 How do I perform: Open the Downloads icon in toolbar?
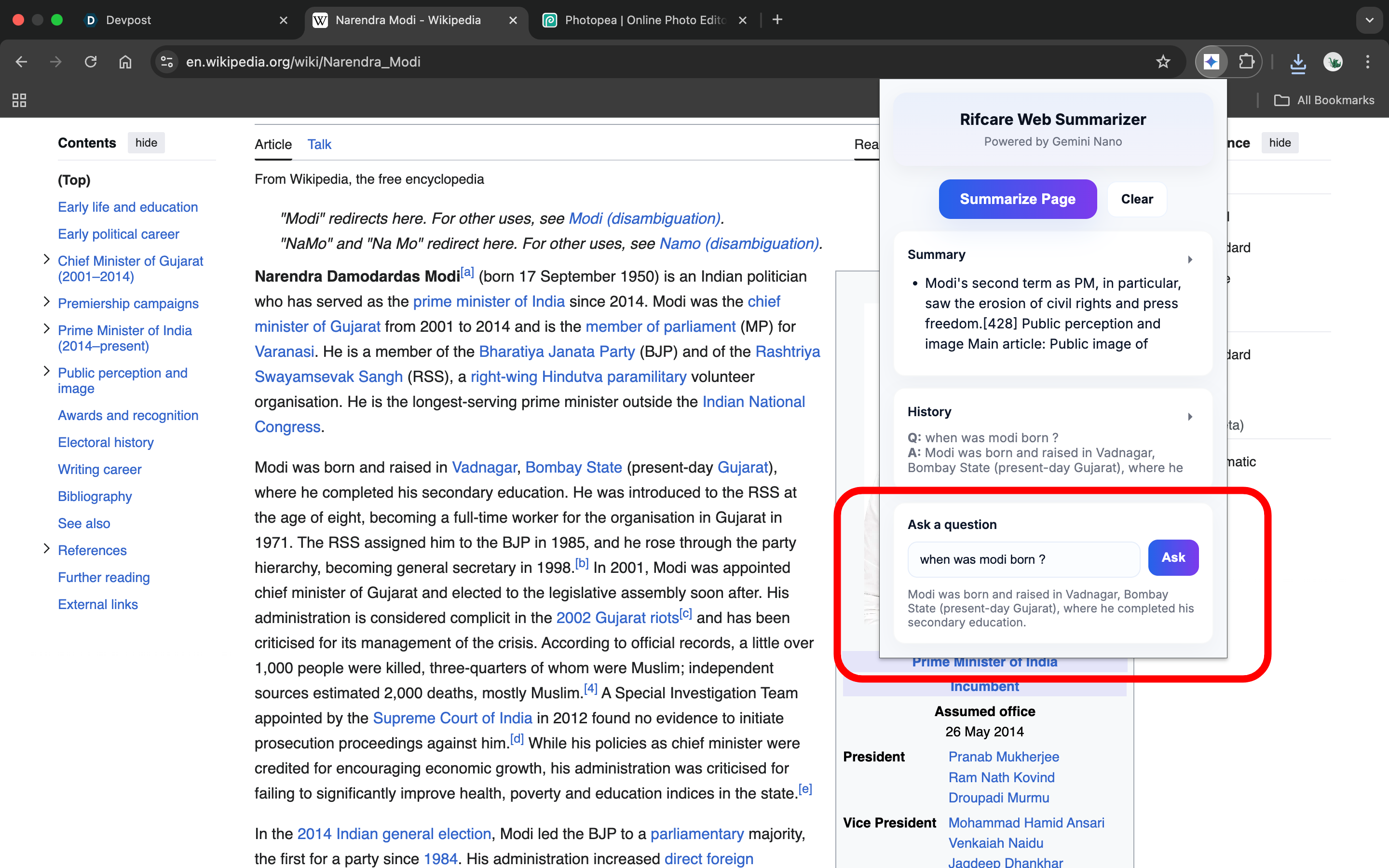pos(1298,62)
